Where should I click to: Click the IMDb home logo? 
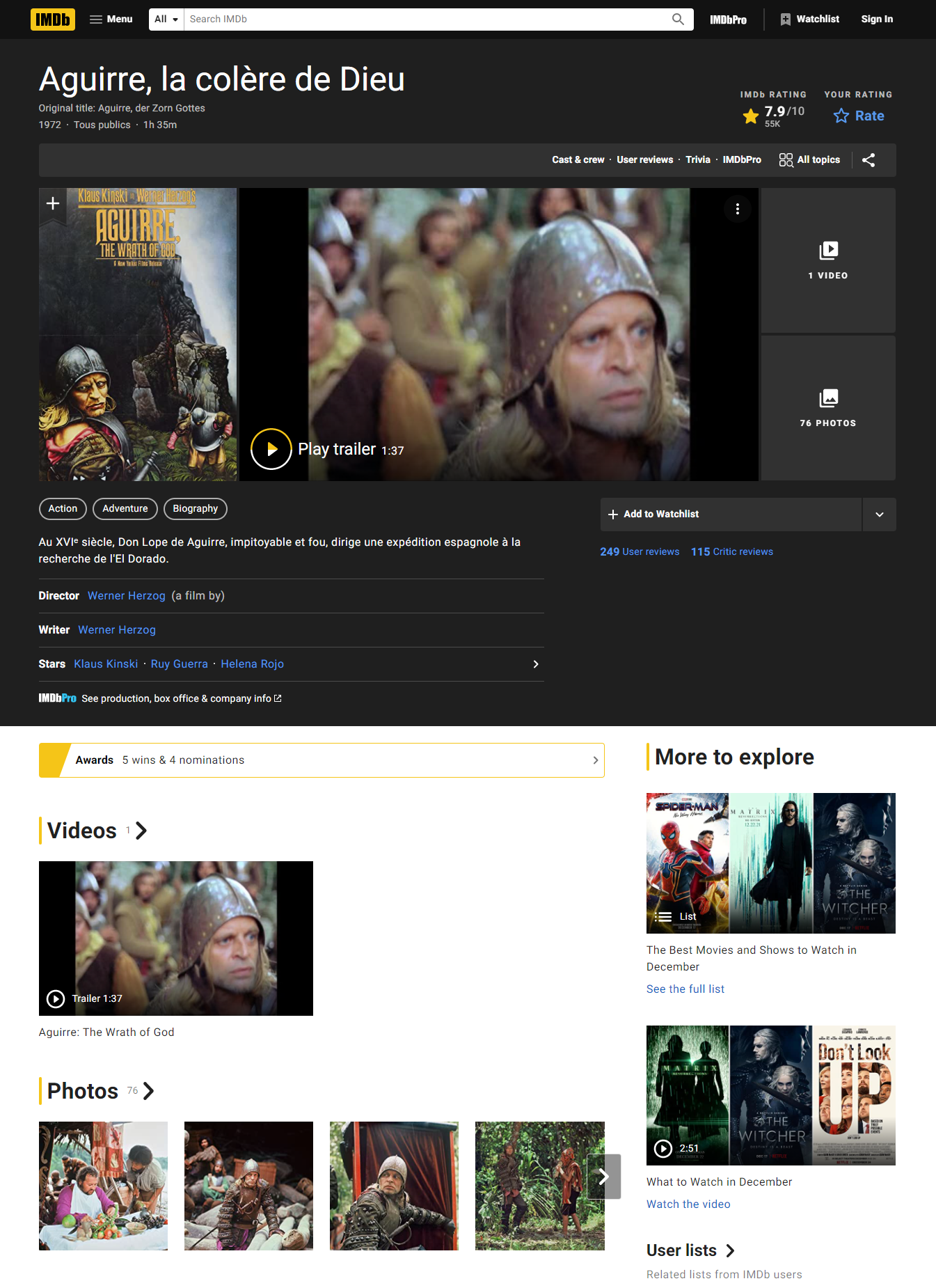pos(52,19)
